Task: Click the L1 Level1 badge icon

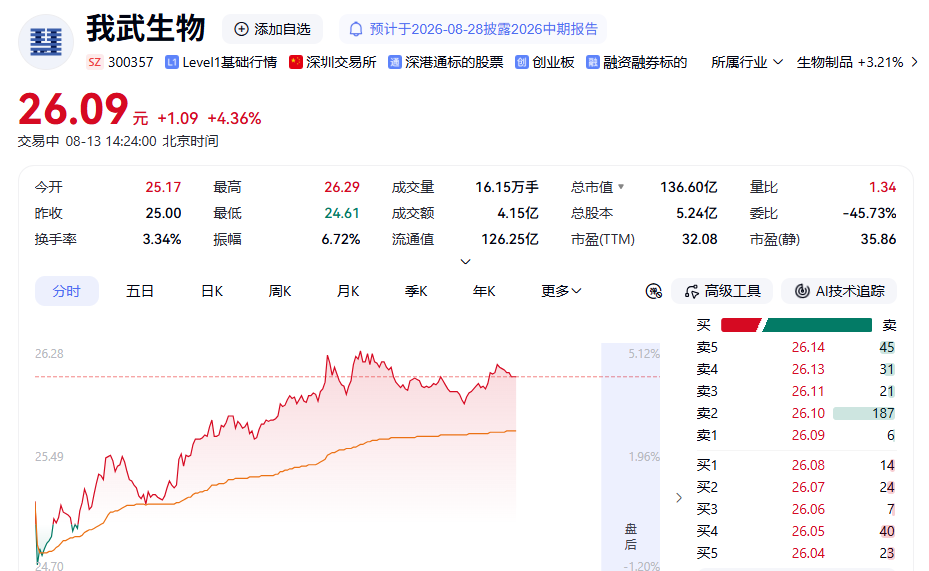Action: (x=172, y=62)
